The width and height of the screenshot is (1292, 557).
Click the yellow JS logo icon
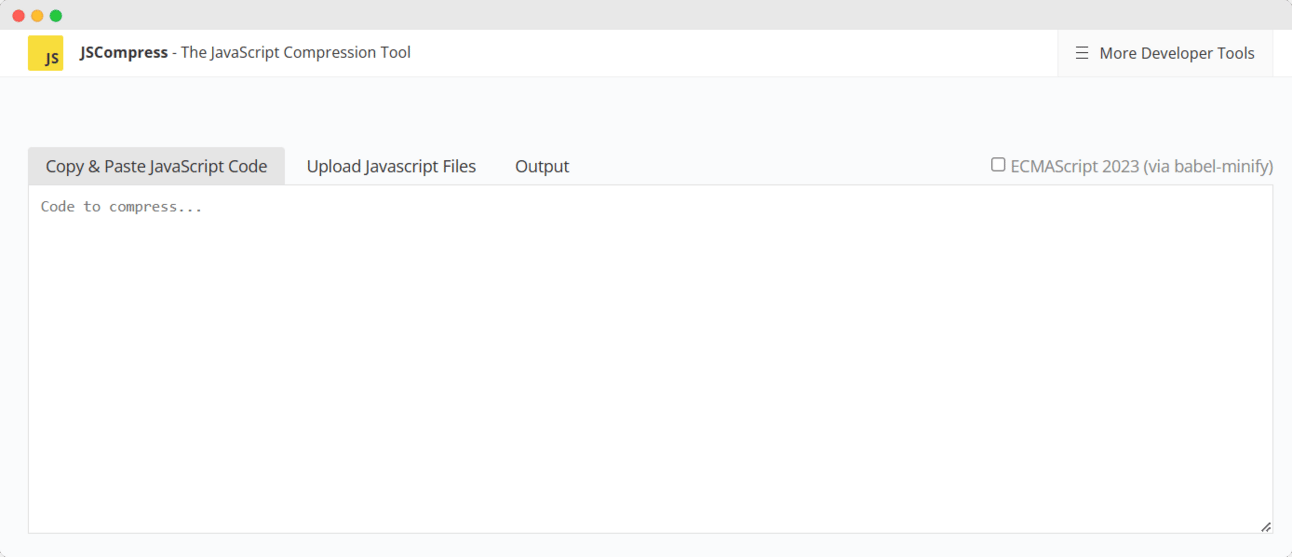tap(45, 53)
